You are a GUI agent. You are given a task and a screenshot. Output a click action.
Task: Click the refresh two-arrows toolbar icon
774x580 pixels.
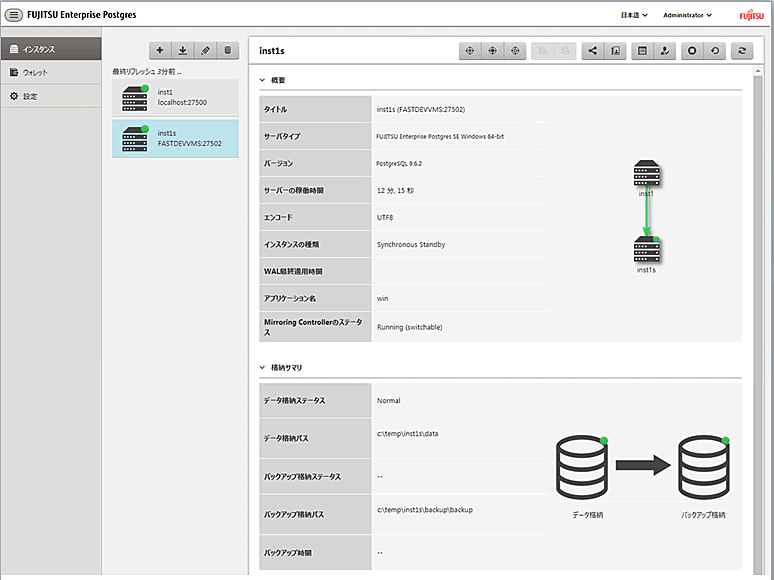pyautogui.click(x=742, y=51)
